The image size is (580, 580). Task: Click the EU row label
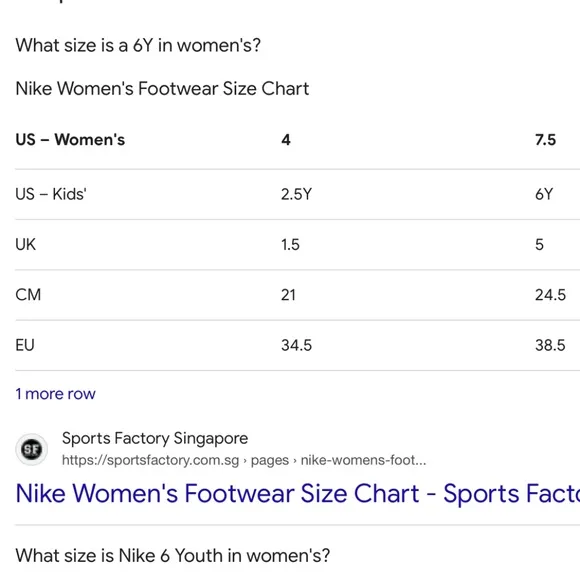(25, 345)
